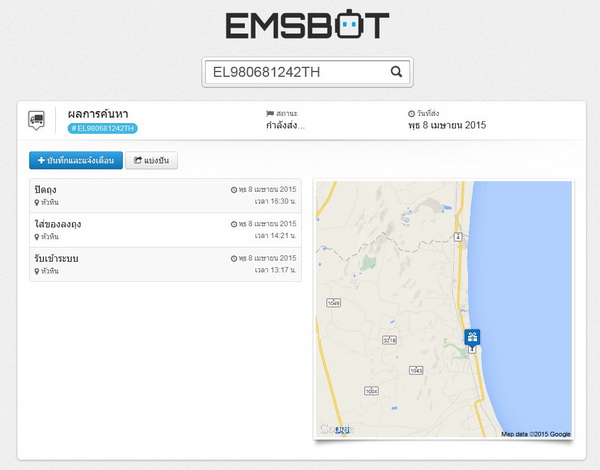This screenshot has width=600, height=470.
Task: Select the 14:21 tracking event row title
Action: 58,224
